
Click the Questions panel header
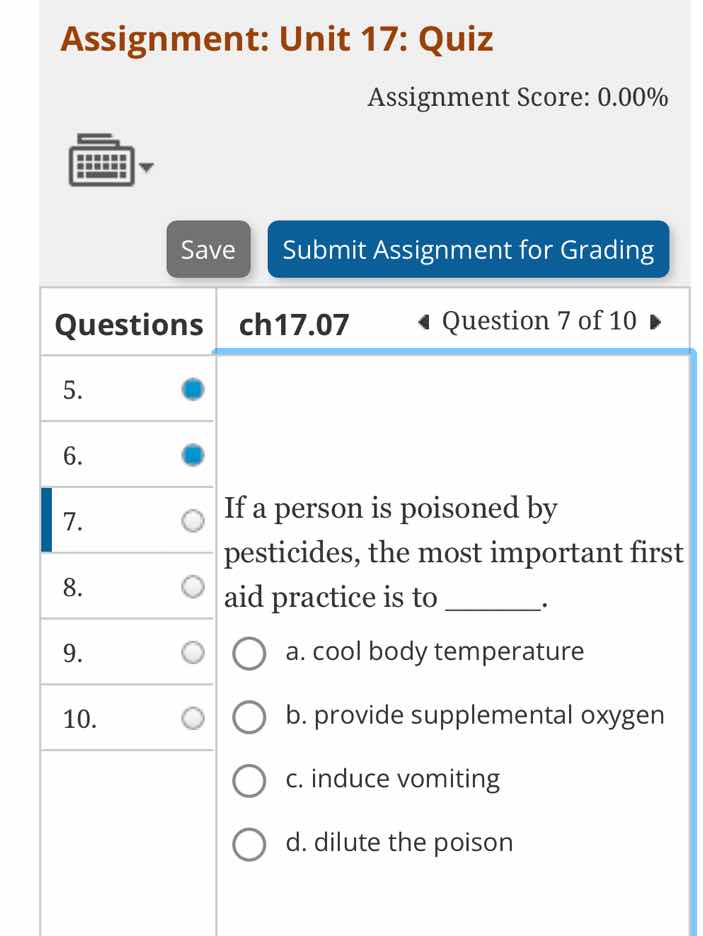(x=127, y=324)
